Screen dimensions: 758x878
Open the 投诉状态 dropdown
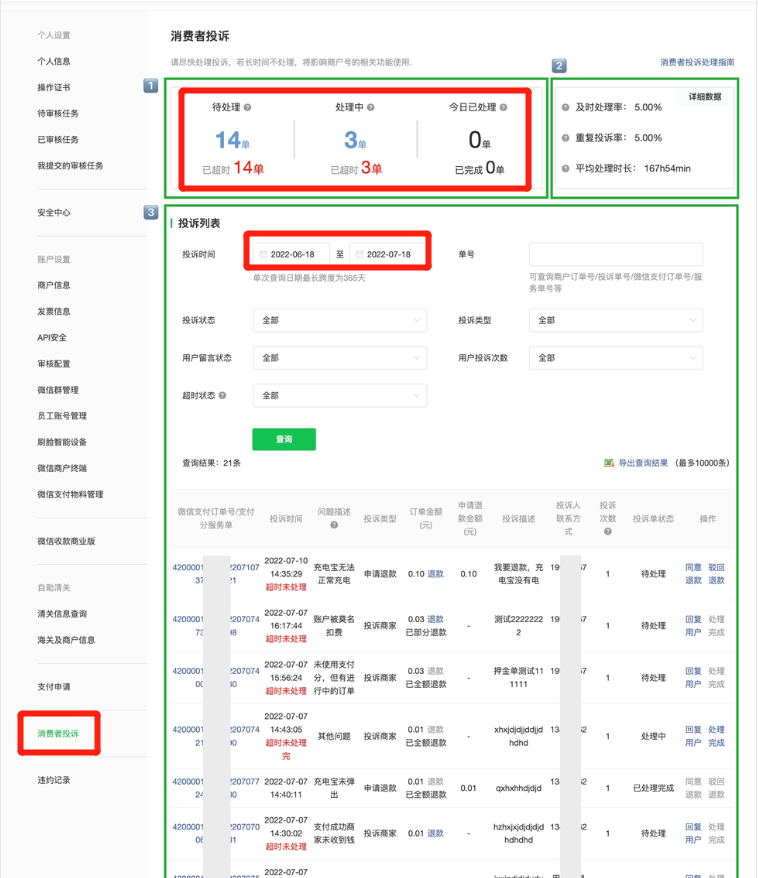click(340, 320)
